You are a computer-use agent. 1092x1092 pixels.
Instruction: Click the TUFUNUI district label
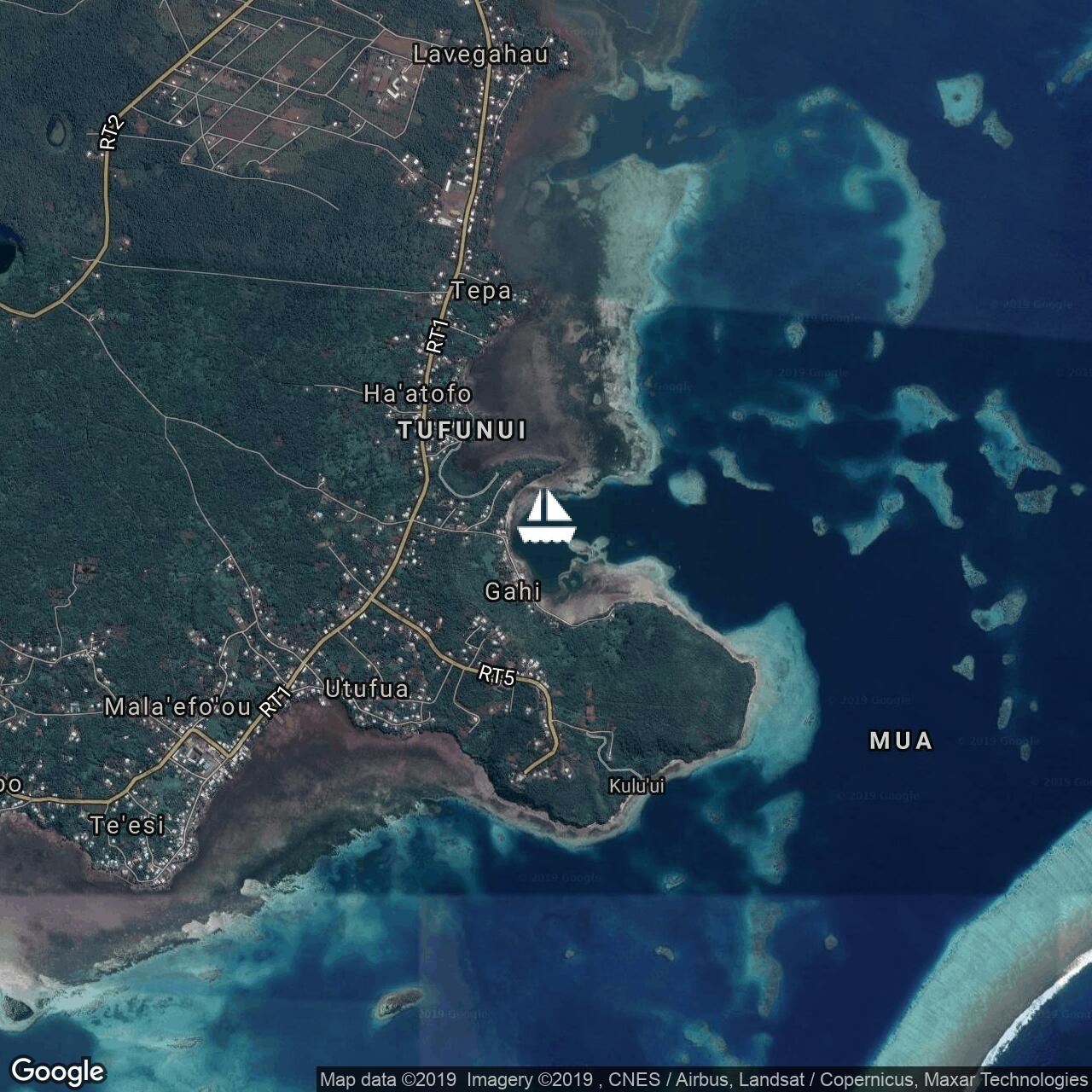(462, 431)
